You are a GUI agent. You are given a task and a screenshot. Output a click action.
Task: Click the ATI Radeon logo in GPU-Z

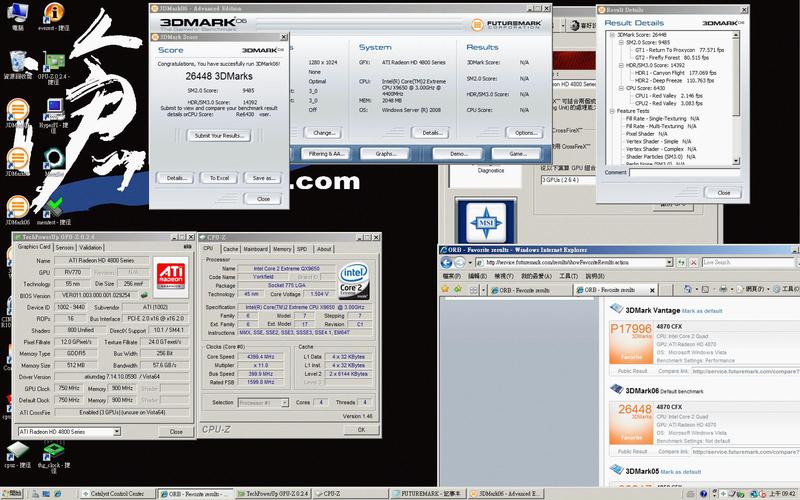click(170, 277)
